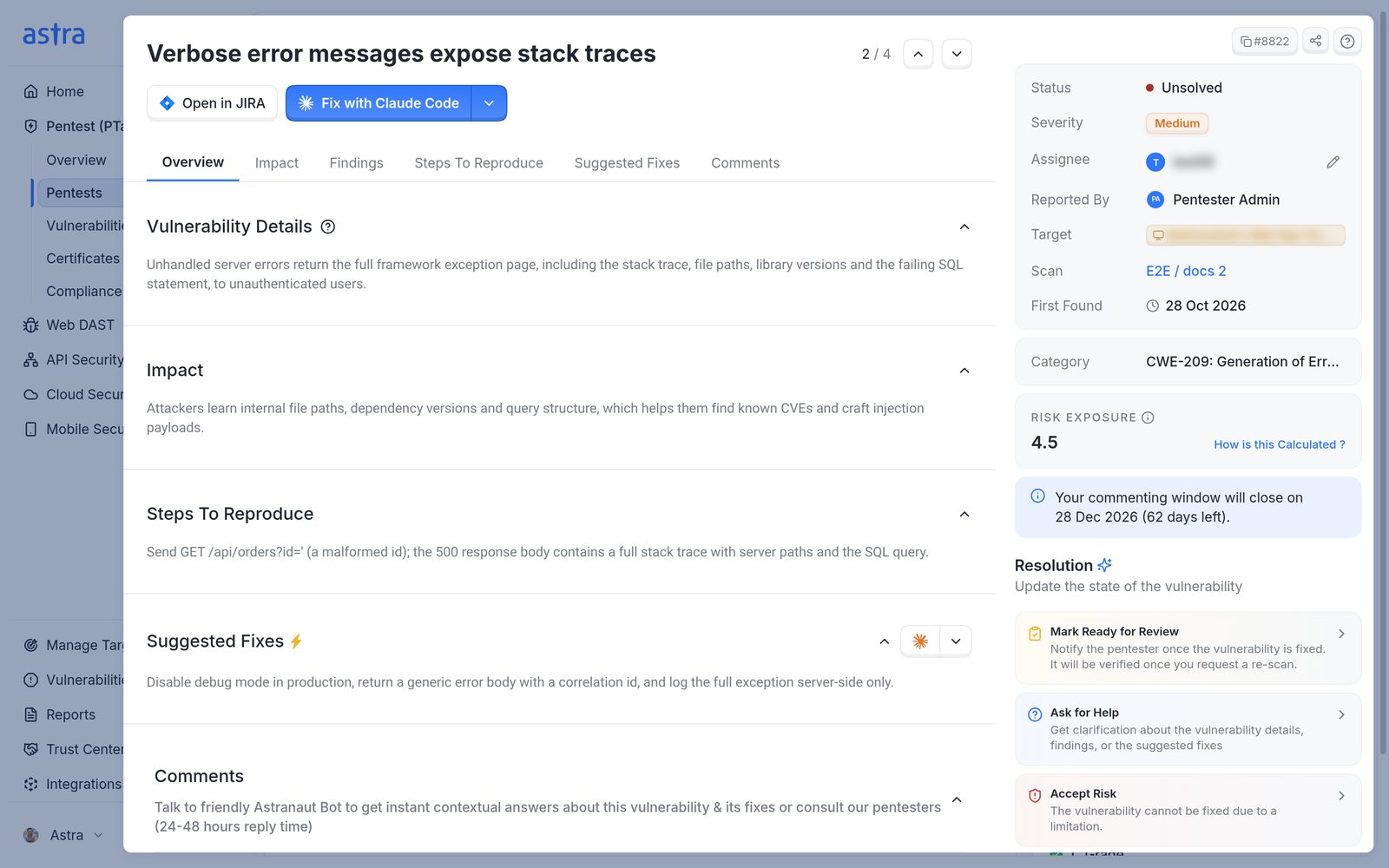Click API Security sidebar icon

point(31,359)
